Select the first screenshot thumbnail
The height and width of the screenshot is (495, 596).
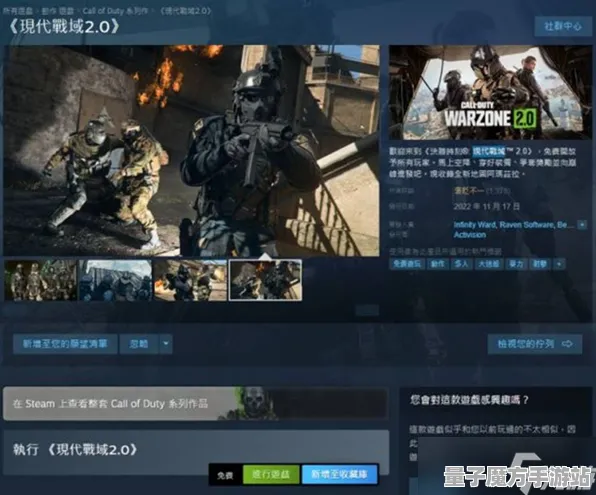[x=40, y=281]
